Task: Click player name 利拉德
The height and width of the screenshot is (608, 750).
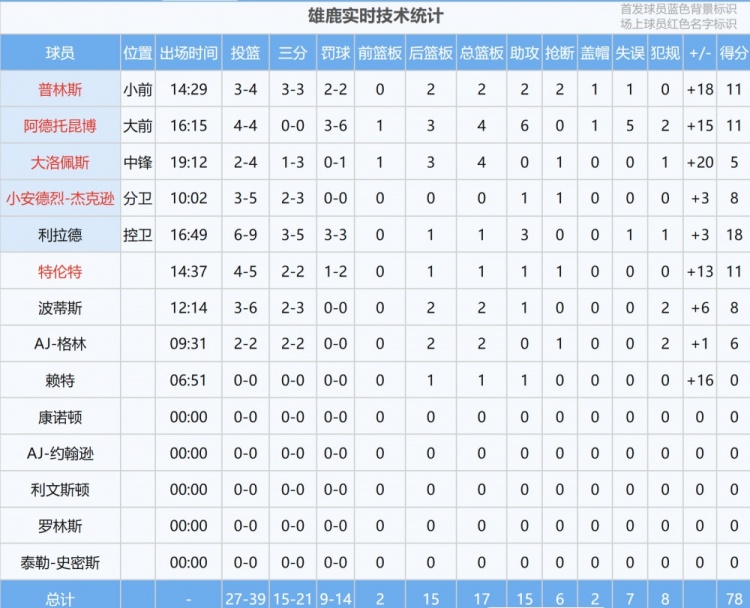Action: pos(60,235)
